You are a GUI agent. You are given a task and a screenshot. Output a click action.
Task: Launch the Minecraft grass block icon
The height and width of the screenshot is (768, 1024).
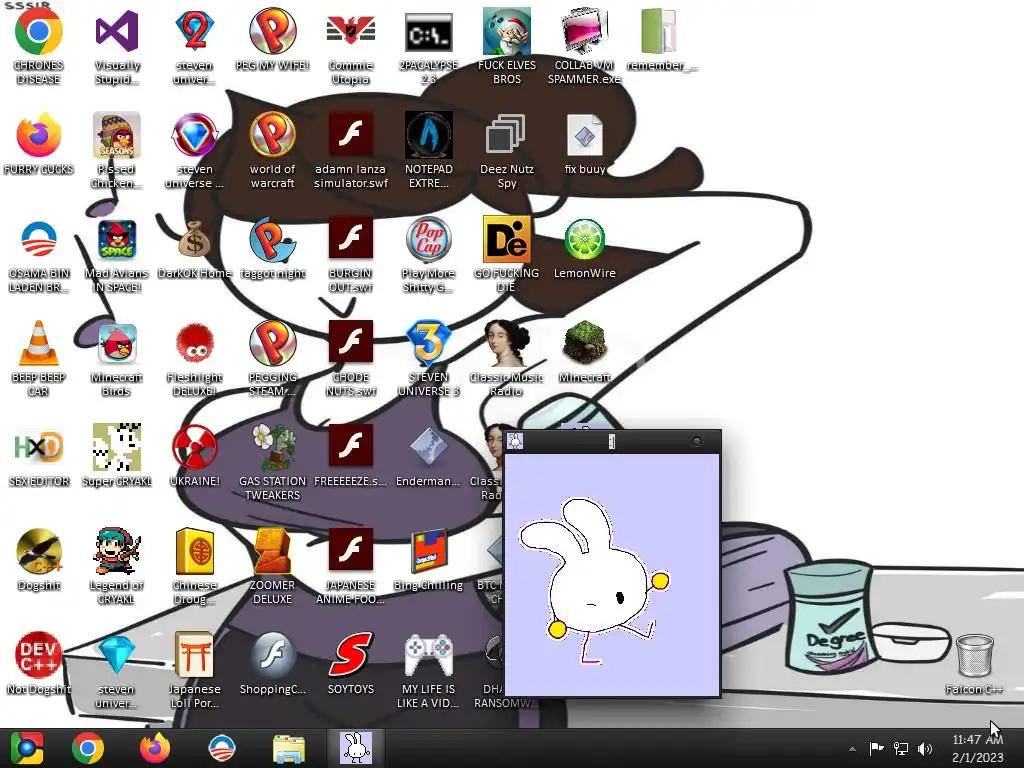pos(584,344)
